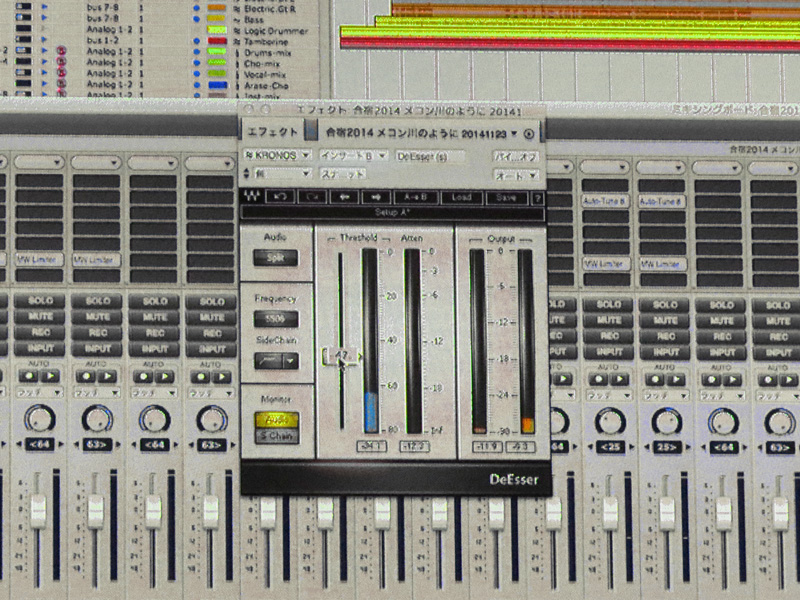Image resolution: width=800 pixels, height=600 pixels.
Task: Open the SideChain filter type dropdown
Action: 290,362
